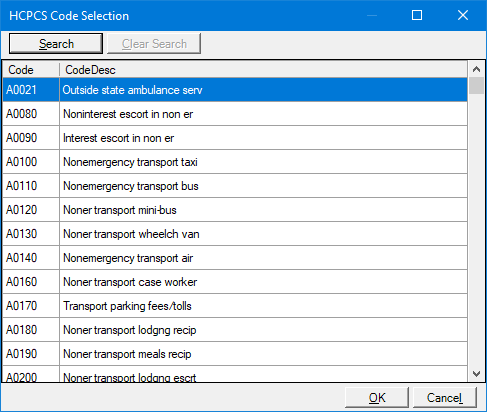487x412 pixels.
Task: Click the vertical scrollbar thumb
Action: coord(476,86)
